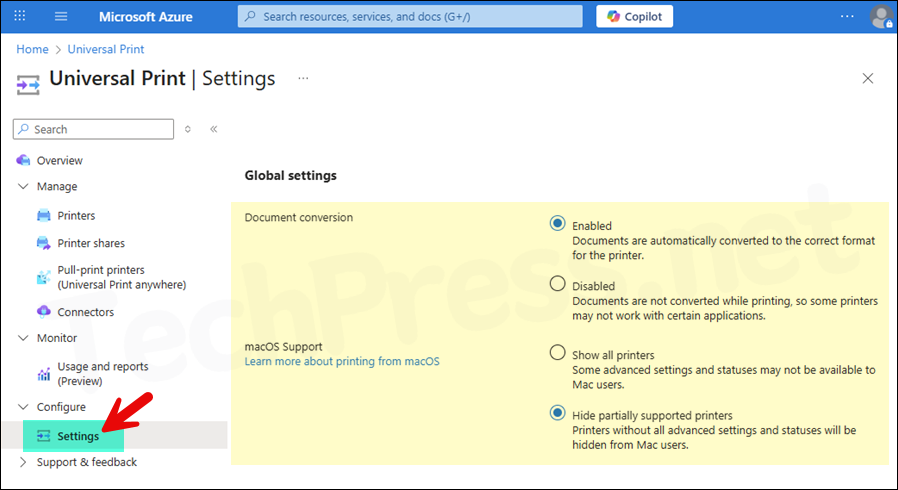Image resolution: width=898 pixels, height=490 pixels.
Task: Open the Connectors menu item
Action: [85, 312]
